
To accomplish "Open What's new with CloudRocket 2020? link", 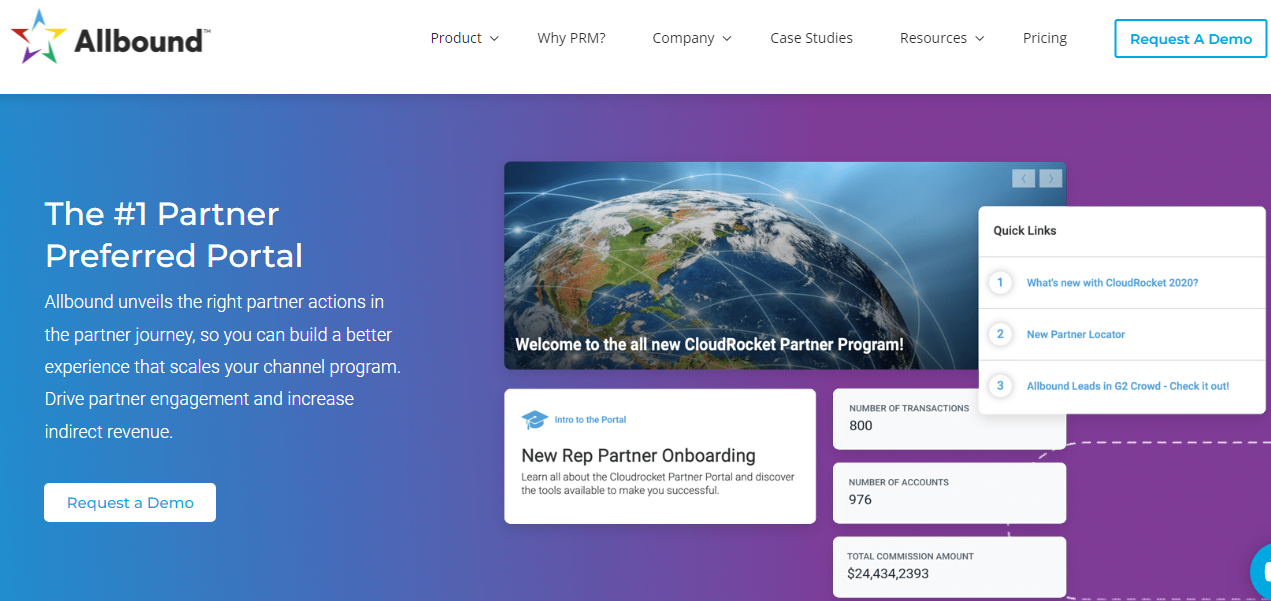I will 1112,283.
